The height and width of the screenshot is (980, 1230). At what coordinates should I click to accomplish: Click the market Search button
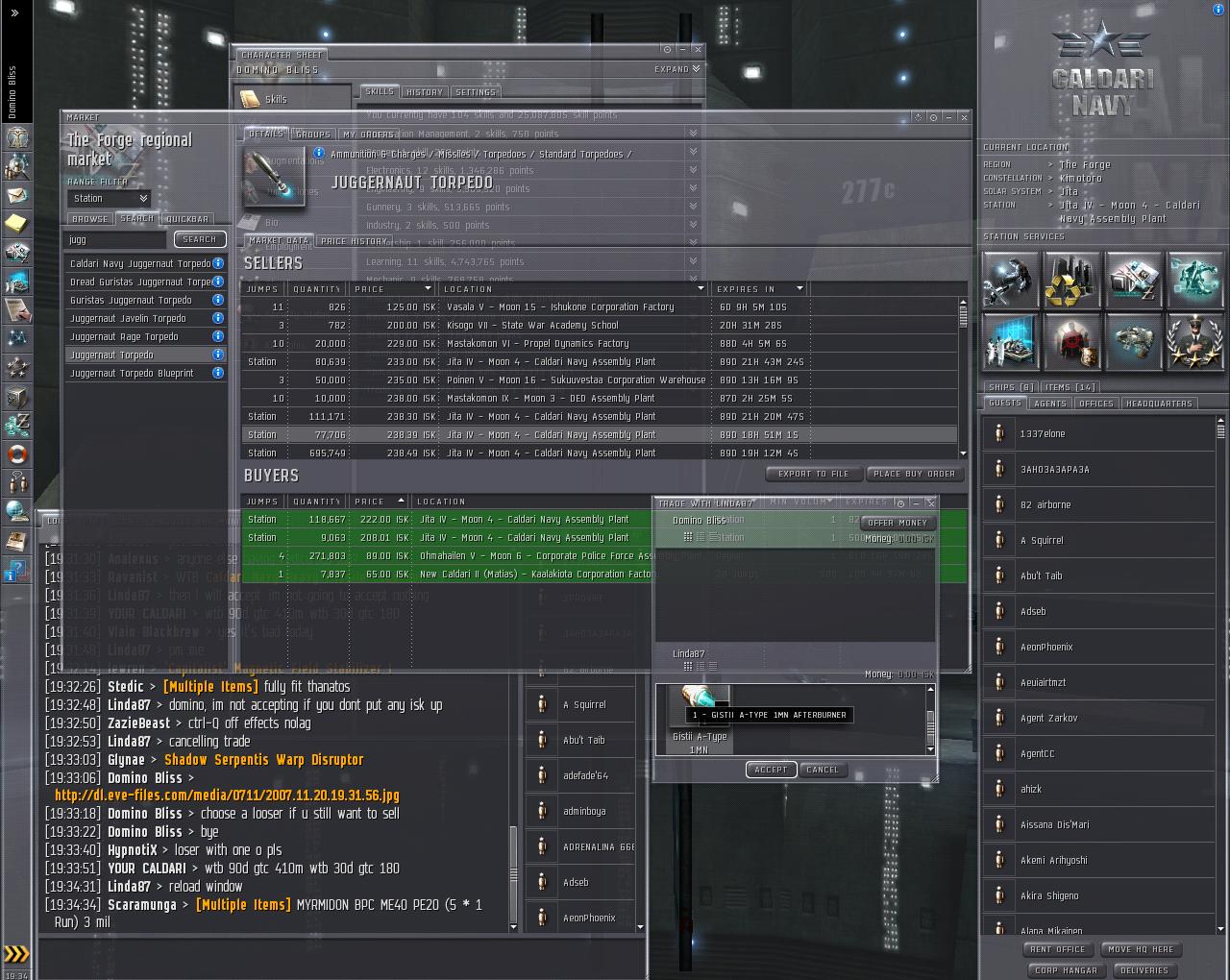pyautogui.click(x=200, y=239)
